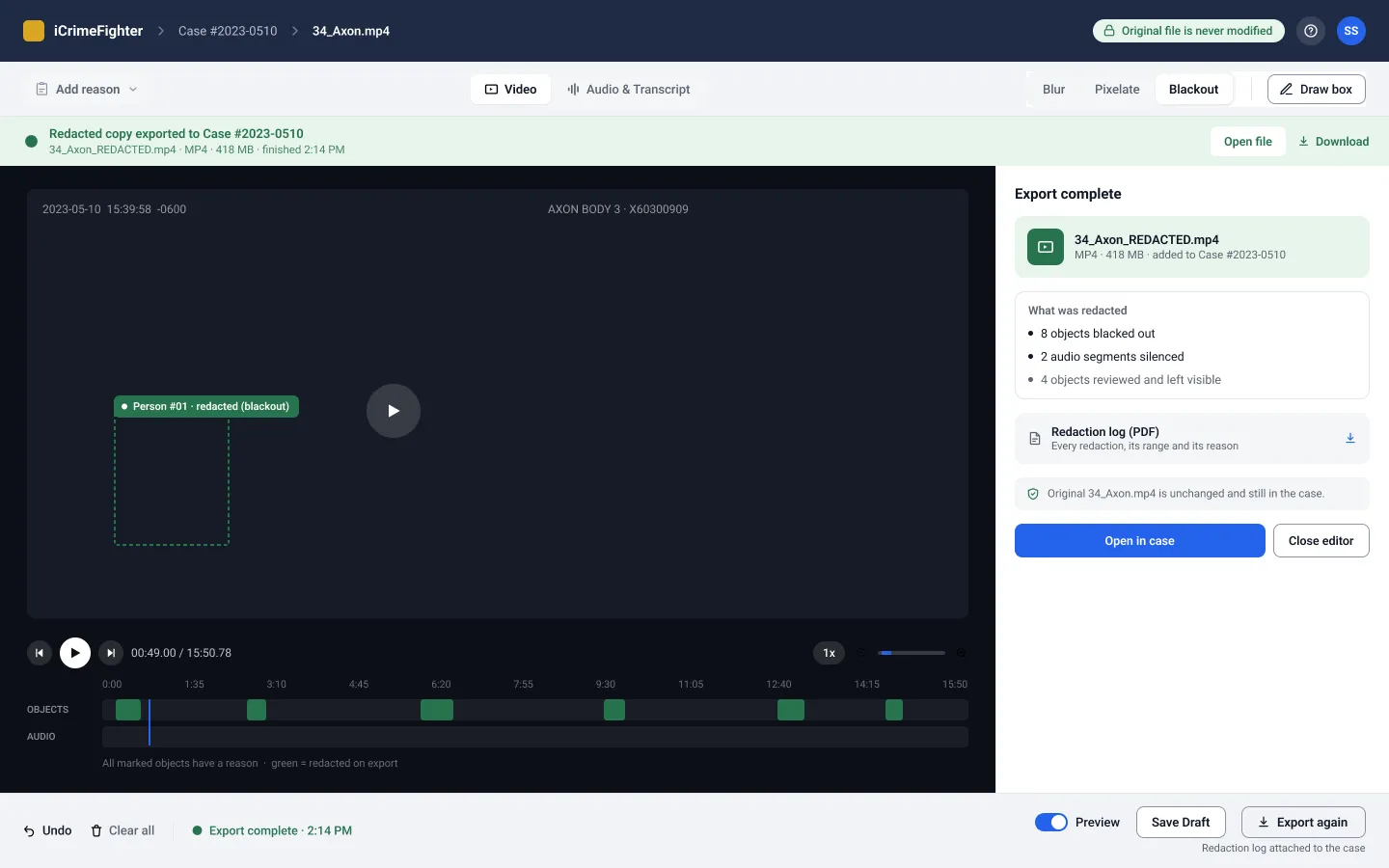The width and height of the screenshot is (1389, 868).
Task: Click the white play button beside the time readout
Action: pyautogui.click(x=75, y=653)
